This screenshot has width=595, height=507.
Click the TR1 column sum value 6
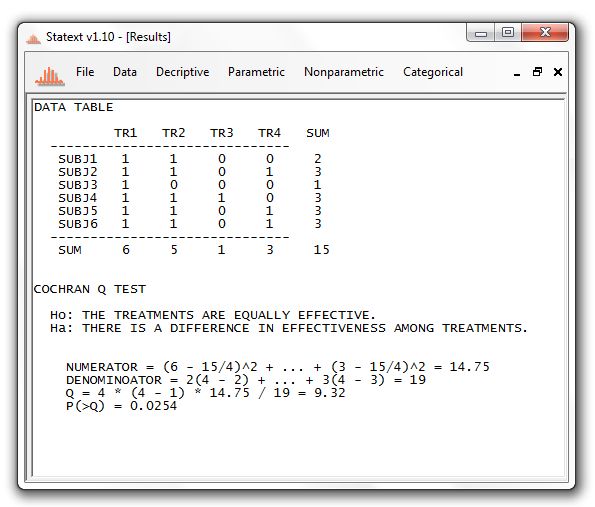click(126, 250)
